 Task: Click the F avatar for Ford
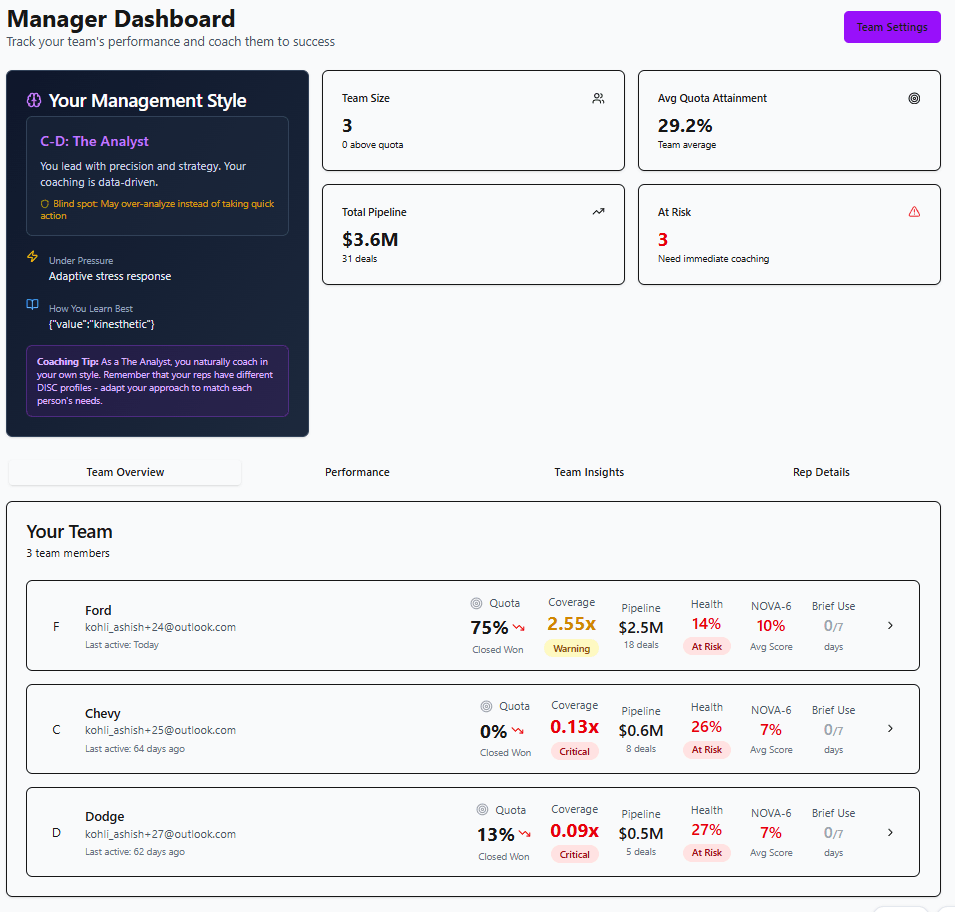[56, 627]
